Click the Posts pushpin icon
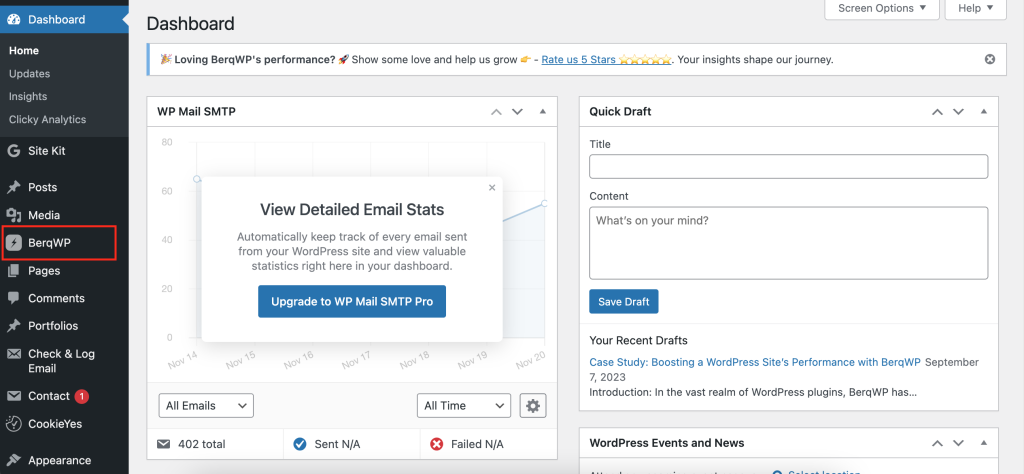1024x474 pixels. point(14,187)
